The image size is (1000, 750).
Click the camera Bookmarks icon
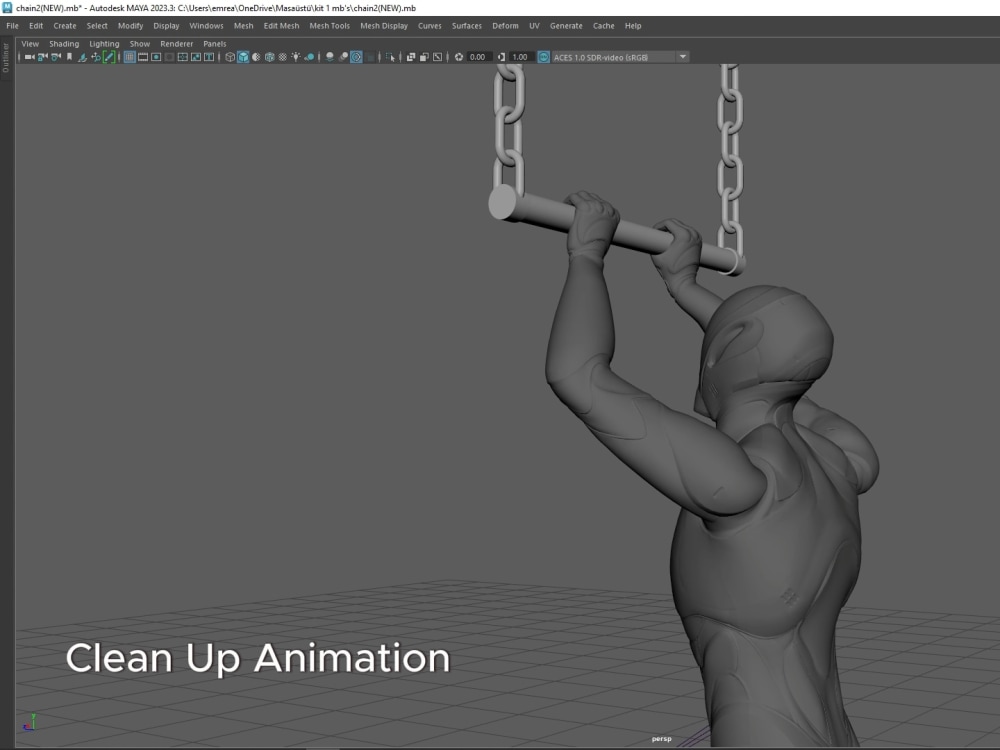tap(69, 57)
